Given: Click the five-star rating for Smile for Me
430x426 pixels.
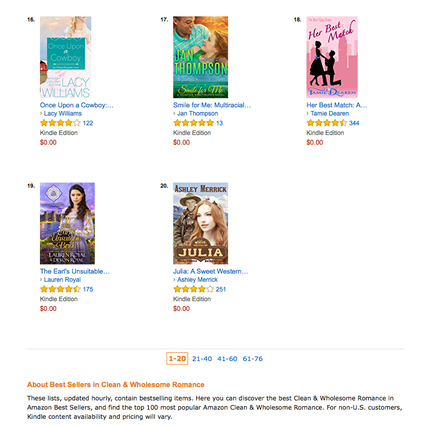Looking at the screenshot, I should 193,123.
